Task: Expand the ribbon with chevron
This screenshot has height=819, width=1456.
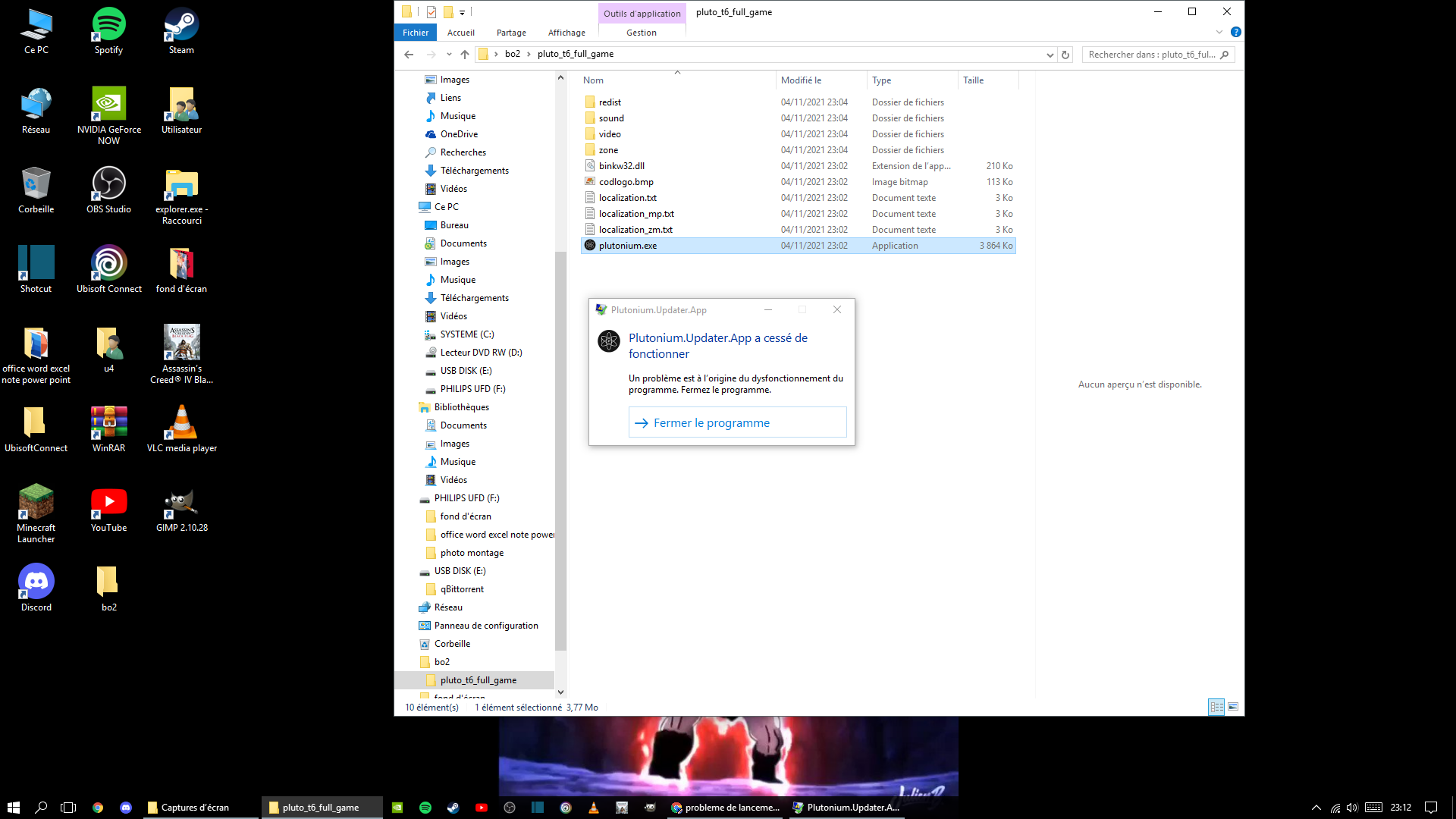Action: pyautogui.click(x=1219, y=33)
